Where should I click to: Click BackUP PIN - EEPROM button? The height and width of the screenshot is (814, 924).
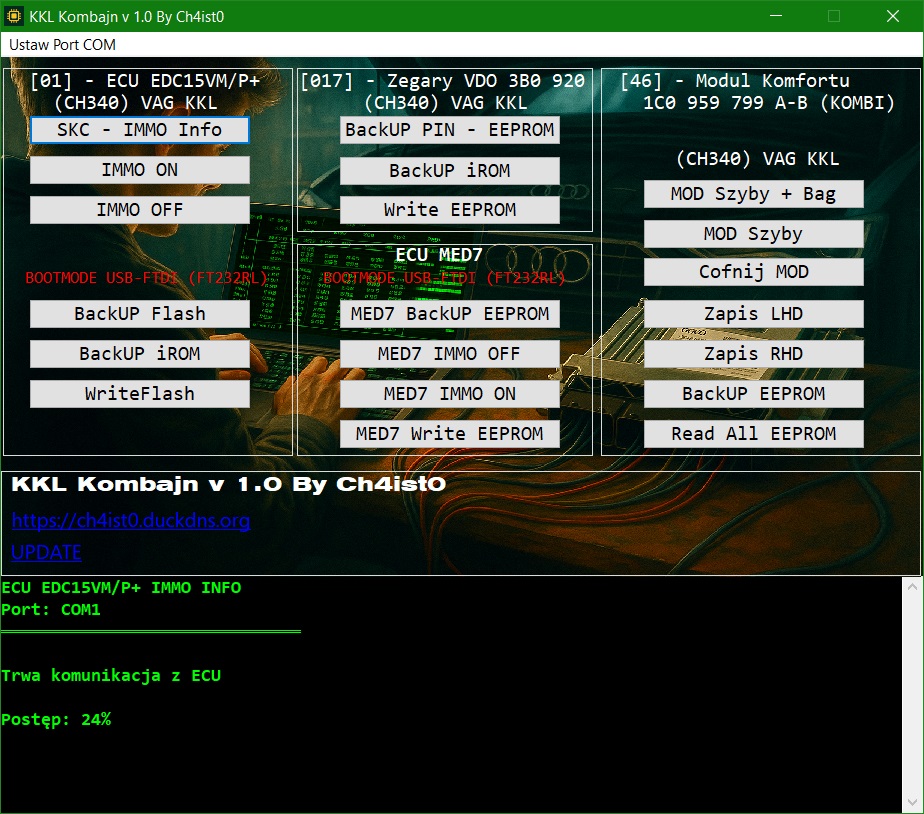pos(449,130)
